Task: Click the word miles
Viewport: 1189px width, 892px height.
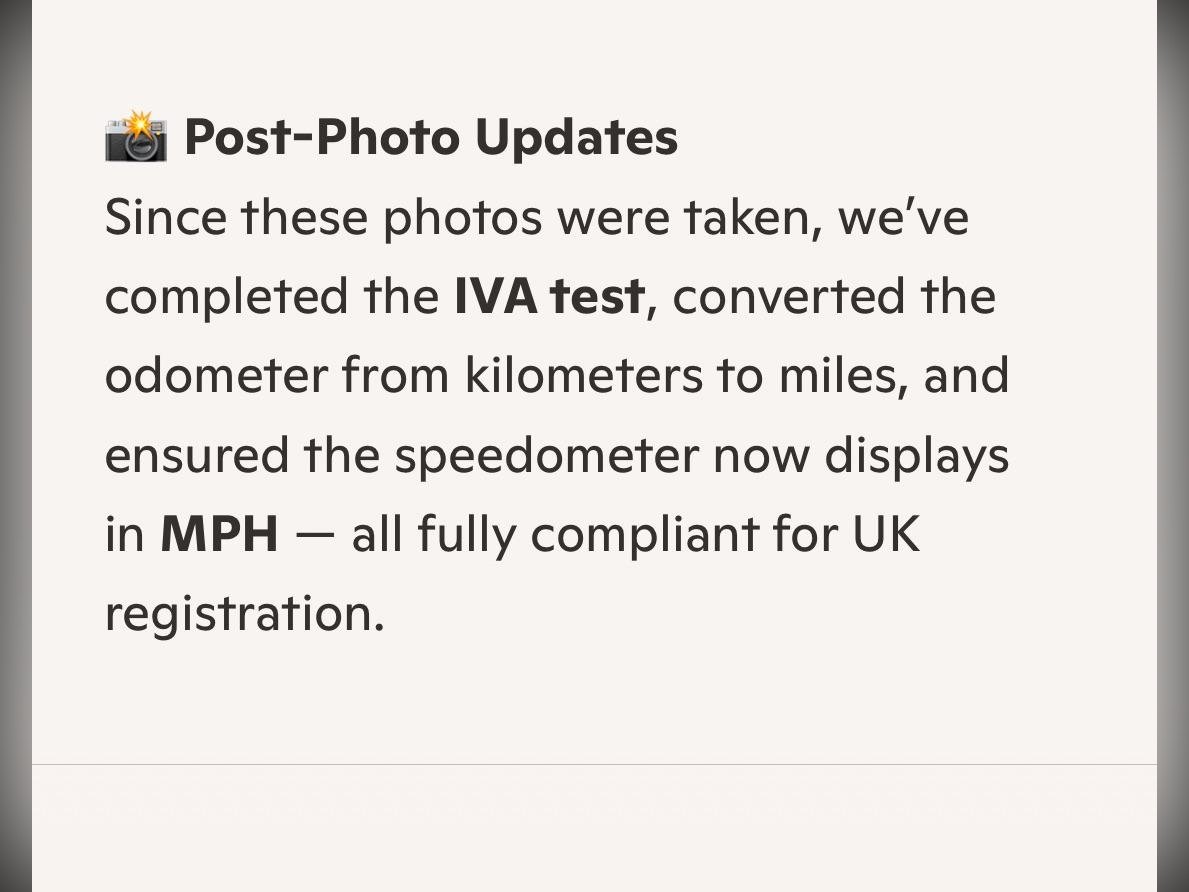Action: coord(843,375)
